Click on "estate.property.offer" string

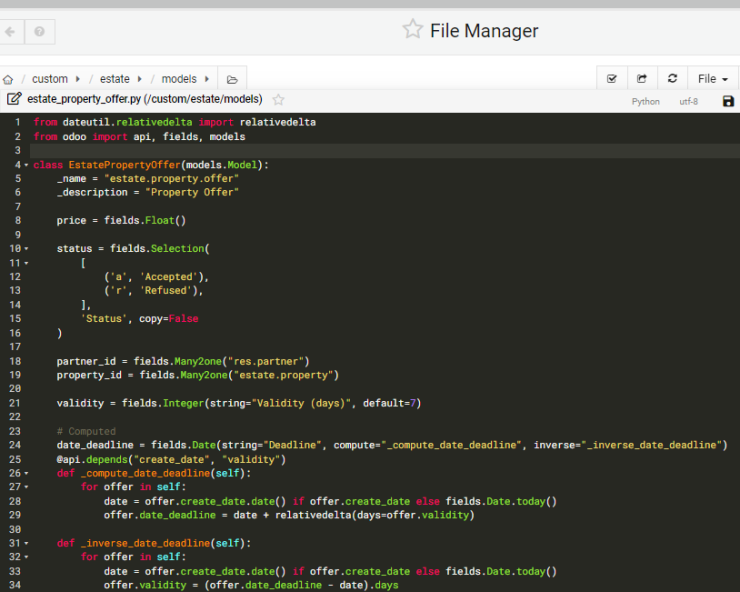[x=171, y=178]
